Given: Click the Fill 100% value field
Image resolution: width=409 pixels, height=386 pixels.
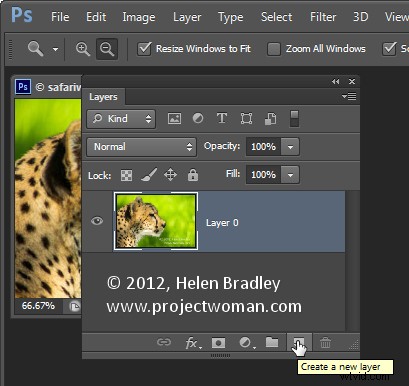Looking at the screenshot, I should click(x=263, y=175).
